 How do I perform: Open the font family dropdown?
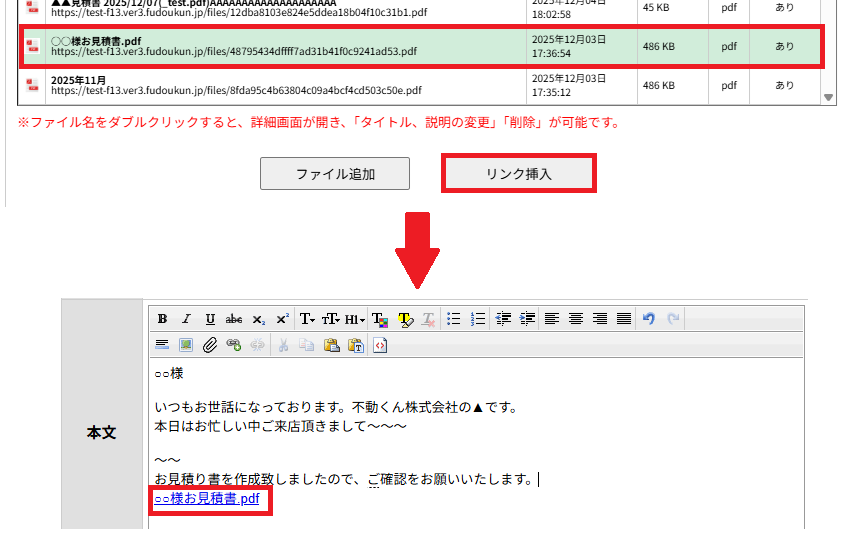(x=307, y=319)
